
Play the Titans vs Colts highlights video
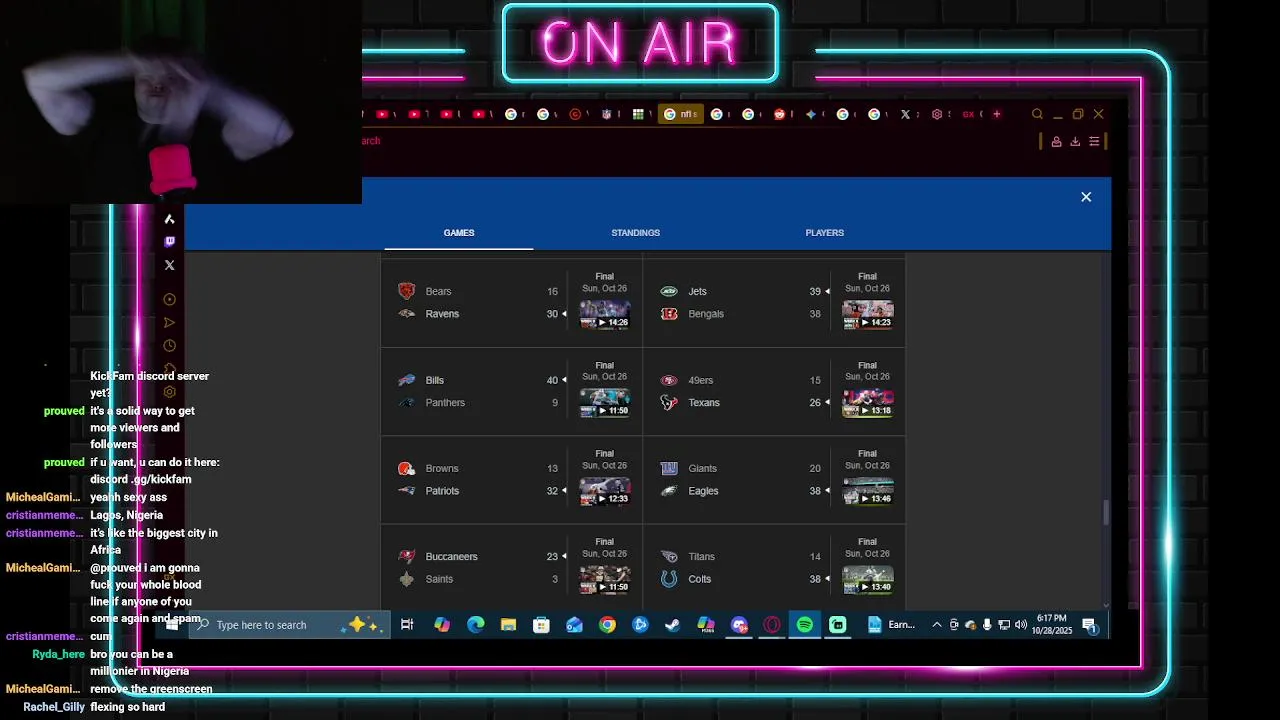(x=867, y=579)
